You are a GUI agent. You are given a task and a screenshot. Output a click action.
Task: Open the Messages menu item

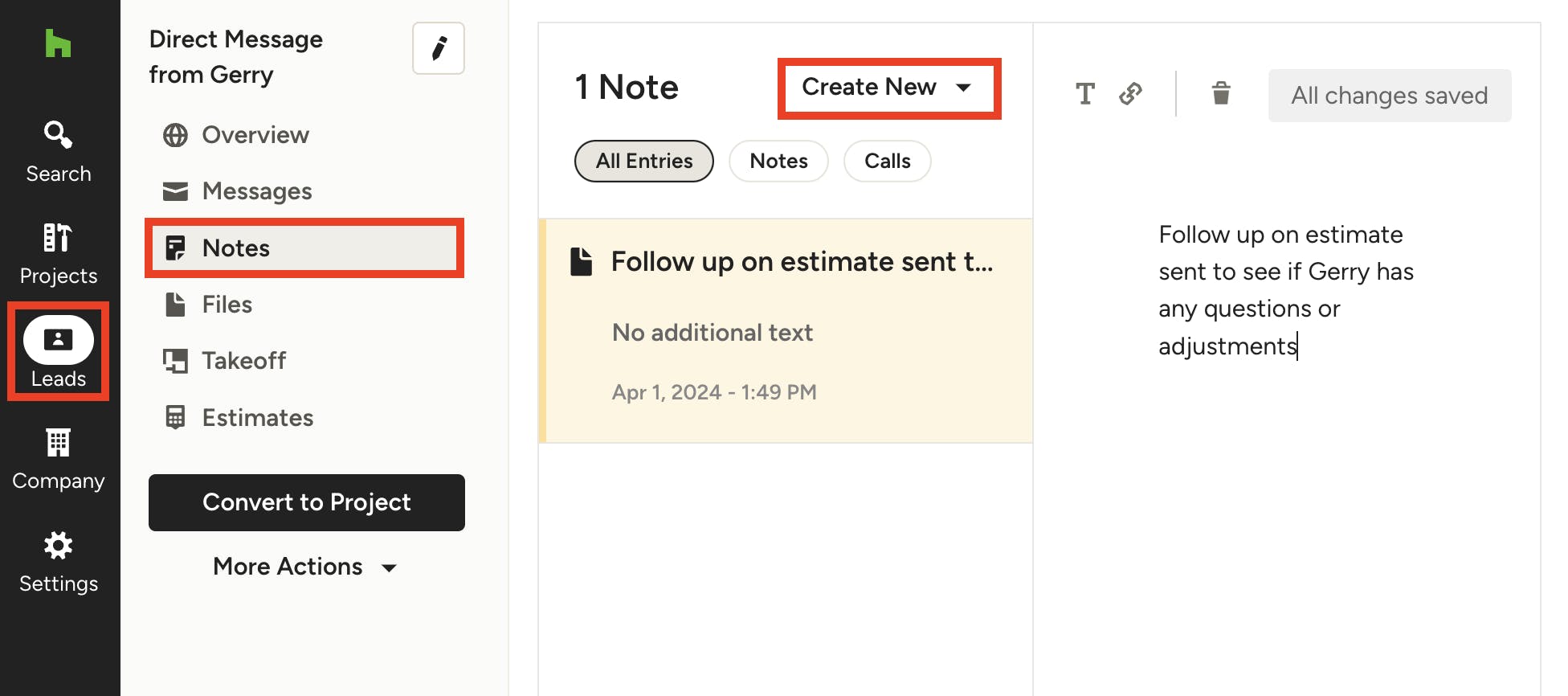[256, 191]
